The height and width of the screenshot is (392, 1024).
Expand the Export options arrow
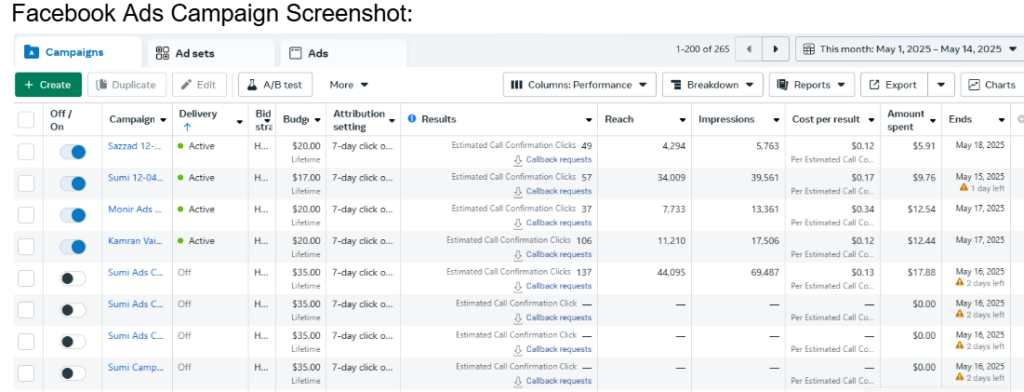click(941, 85)
